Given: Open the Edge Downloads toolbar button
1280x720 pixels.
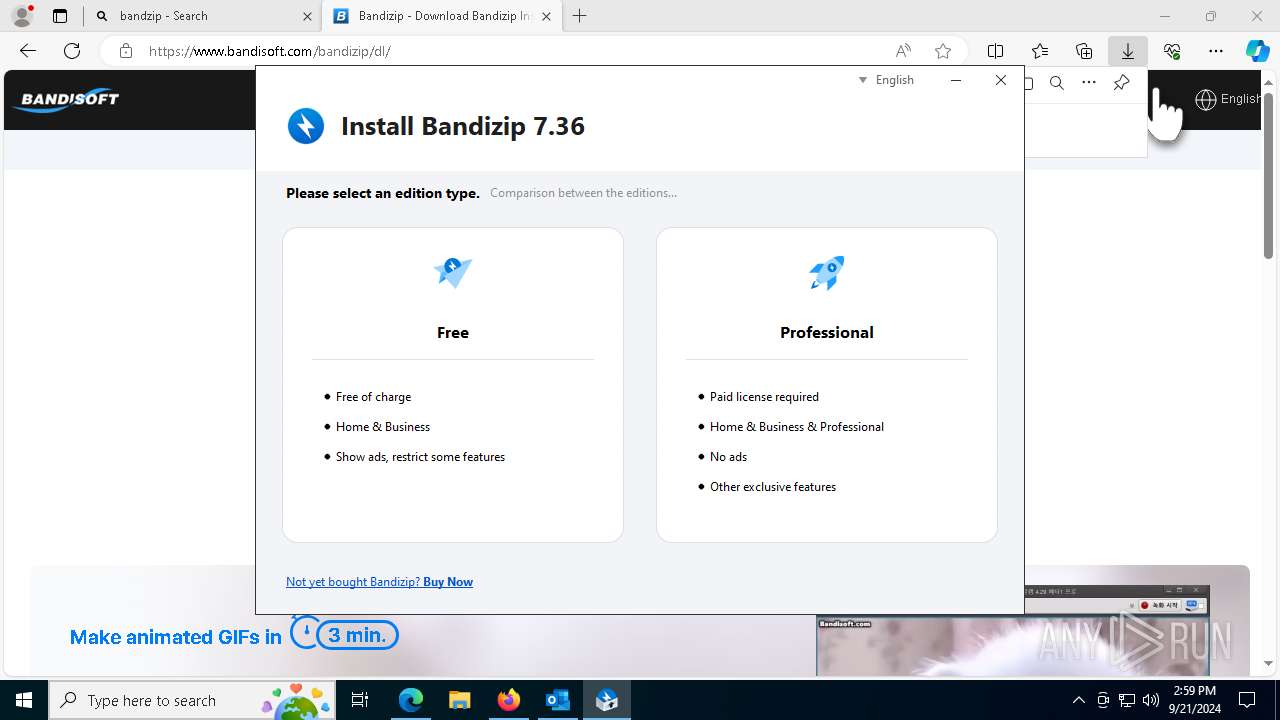Looking at the screenshot, I should (1128, 51).
